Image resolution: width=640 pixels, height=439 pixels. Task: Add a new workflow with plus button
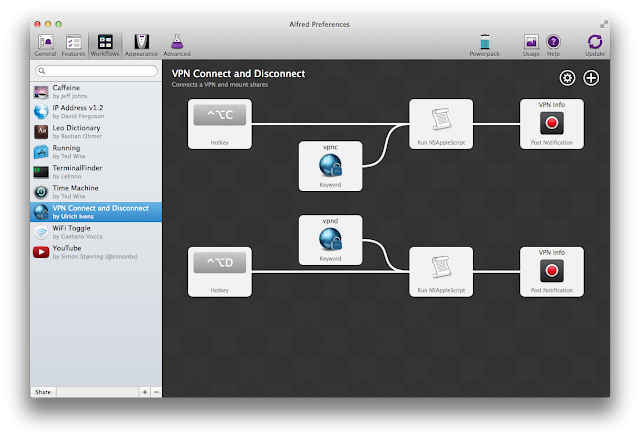point(144,392)
